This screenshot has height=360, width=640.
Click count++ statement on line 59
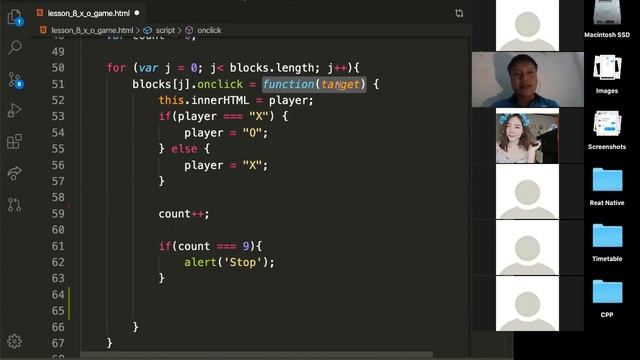click(x=184, y=213)
